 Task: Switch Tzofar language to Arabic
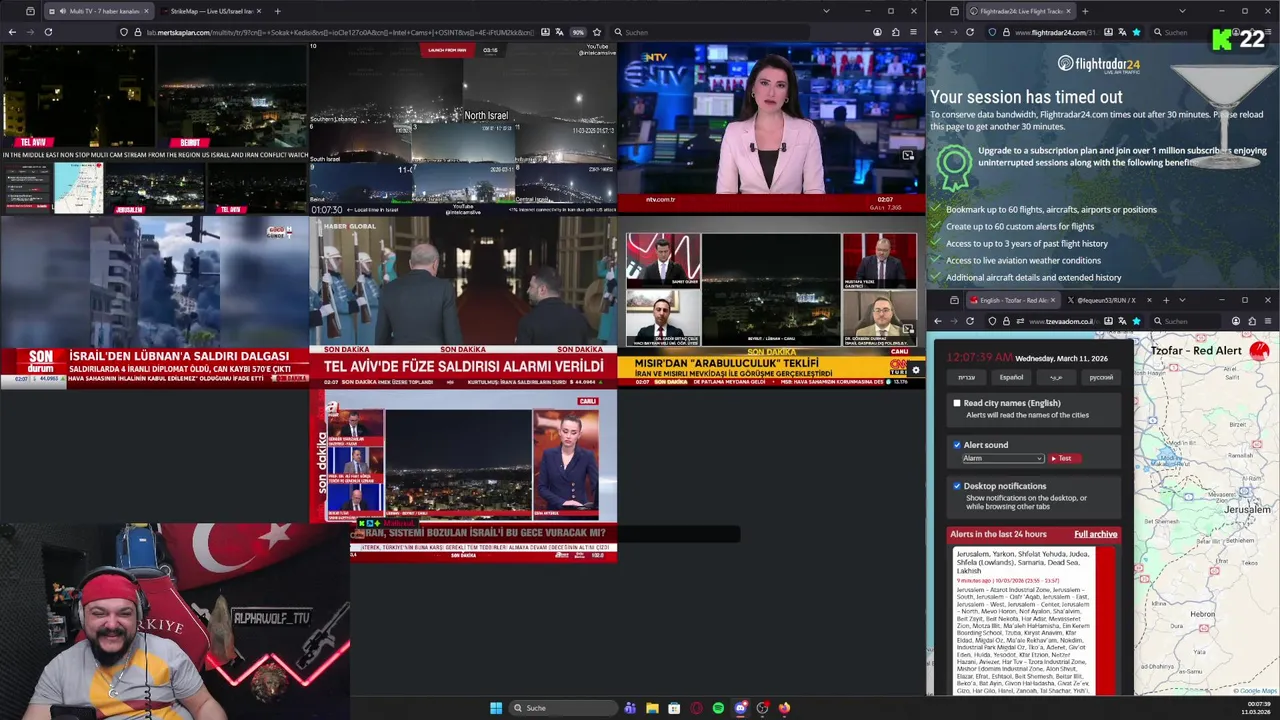click(1056, 377)
